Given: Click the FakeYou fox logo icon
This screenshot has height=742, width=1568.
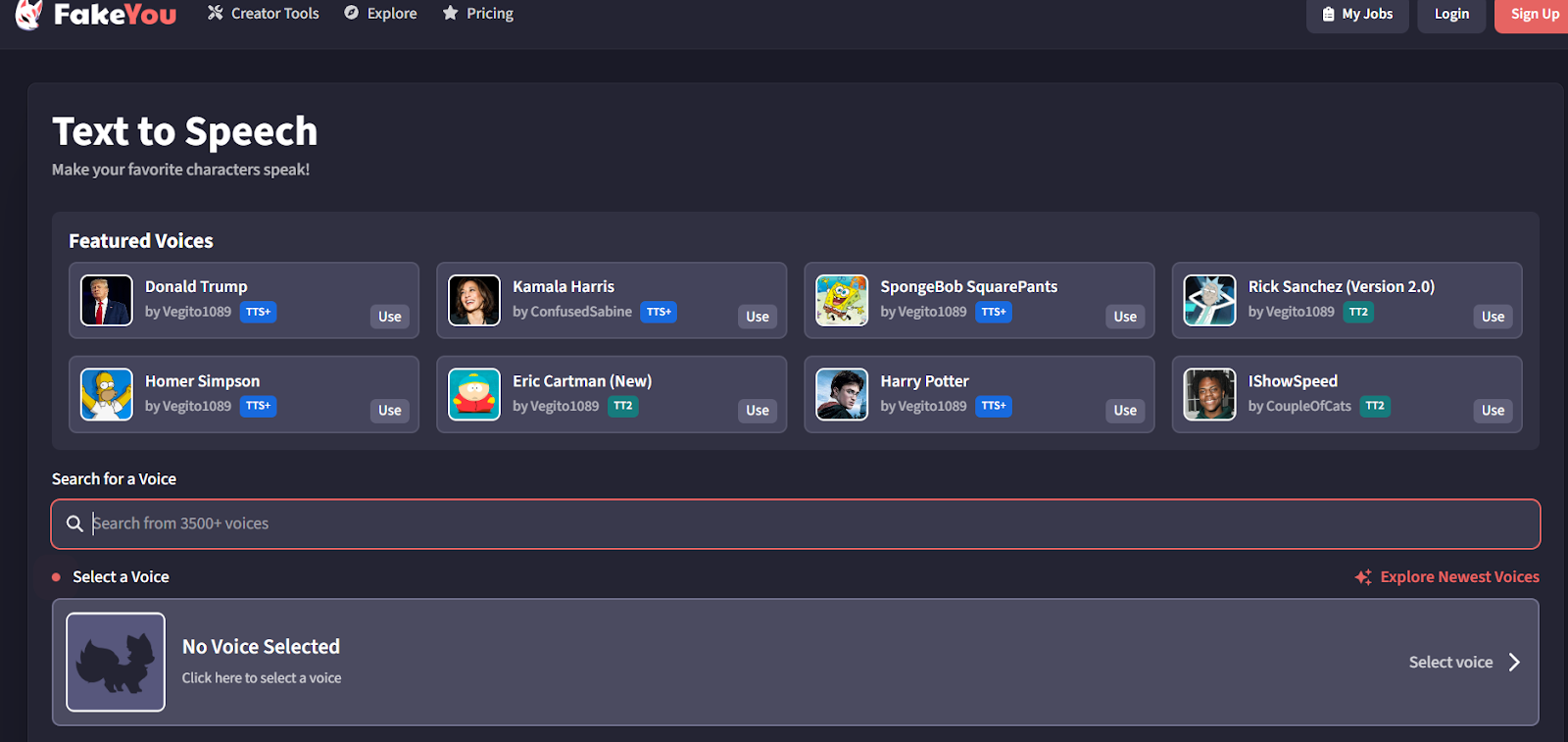Looking at the screenshot, I should [29, 14].
